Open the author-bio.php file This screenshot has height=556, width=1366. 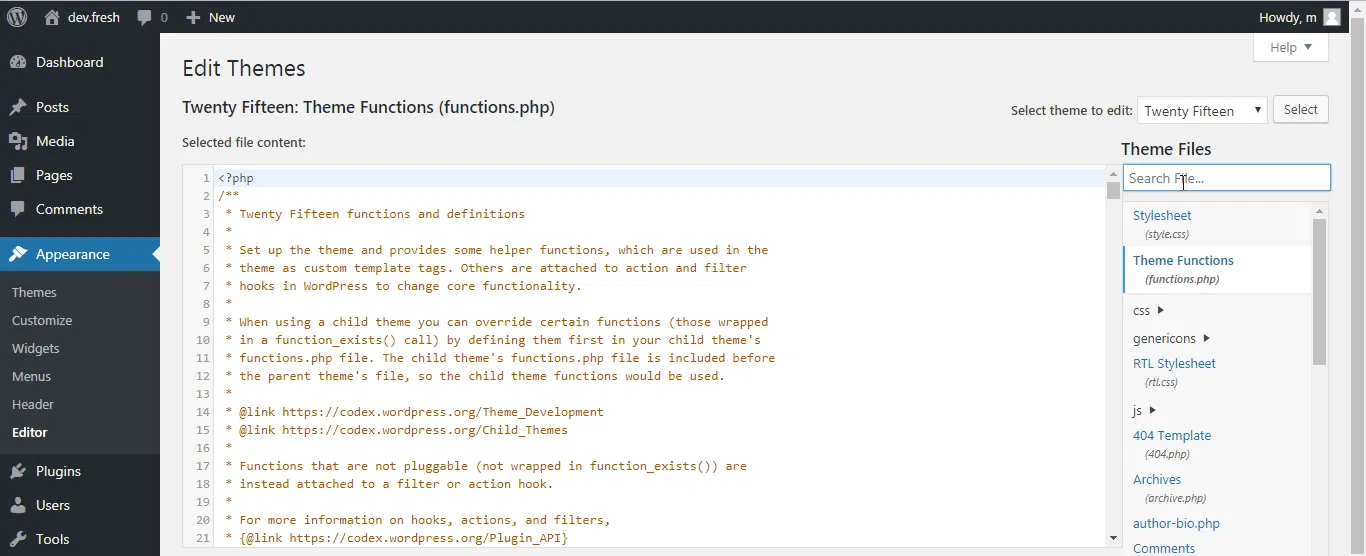(1176, 523)
